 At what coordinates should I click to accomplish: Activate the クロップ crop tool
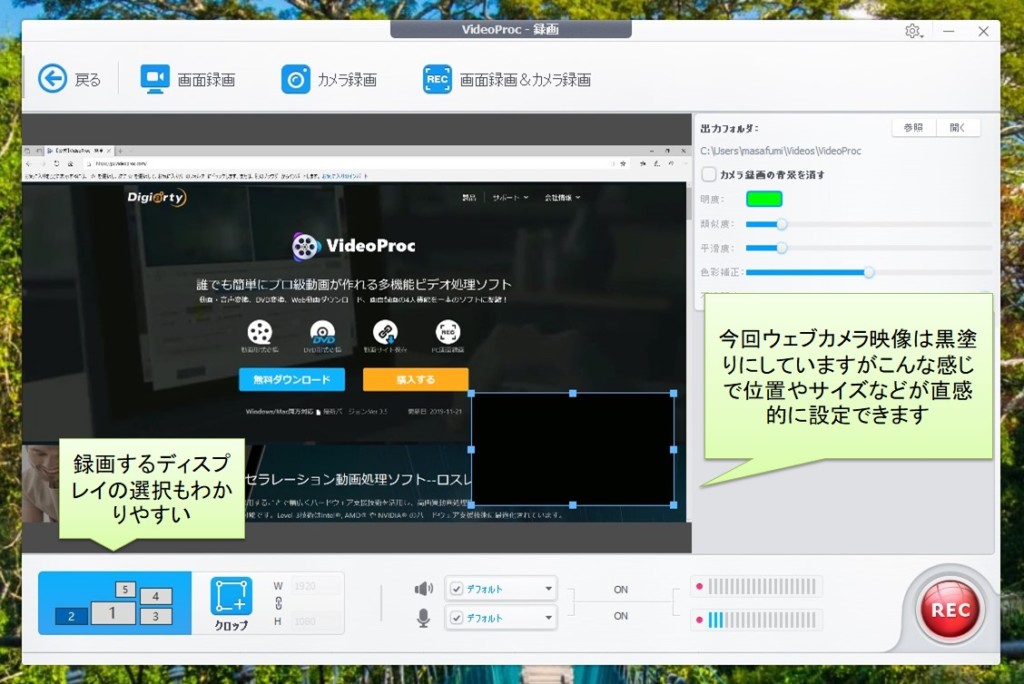point(231,604)
